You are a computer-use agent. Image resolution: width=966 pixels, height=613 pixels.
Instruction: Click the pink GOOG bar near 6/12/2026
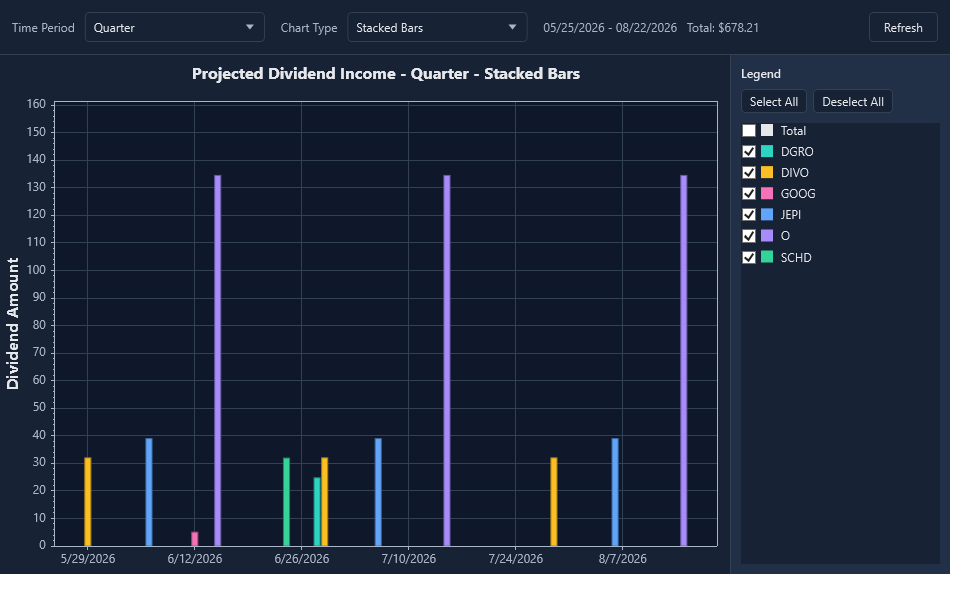(195, 539)
